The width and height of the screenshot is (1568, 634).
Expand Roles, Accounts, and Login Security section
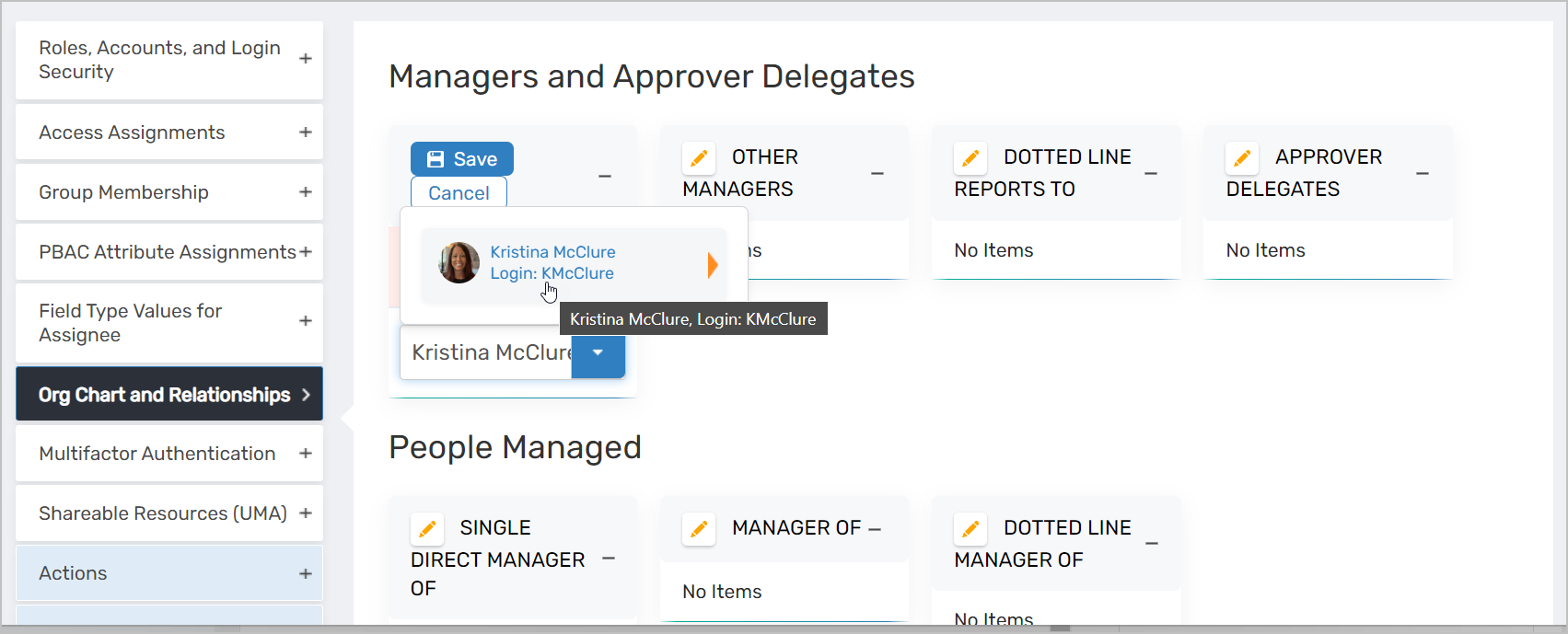click(x=306, y=59)
